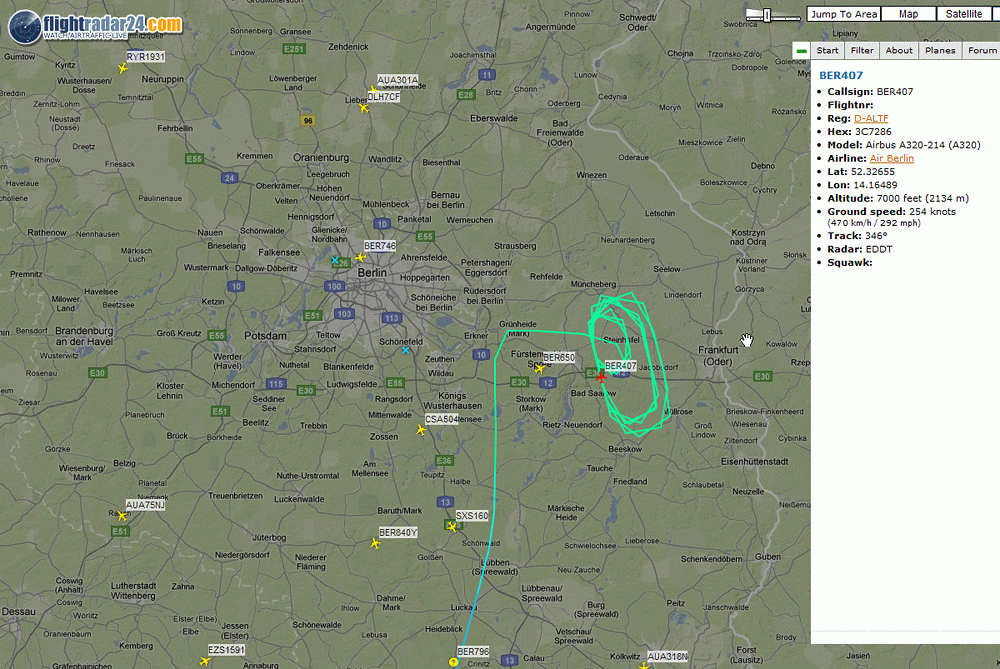Screen dimensions: 1000x669
Task: Select the DLH7CF aircraft icon
Action: tap(364, 108)
